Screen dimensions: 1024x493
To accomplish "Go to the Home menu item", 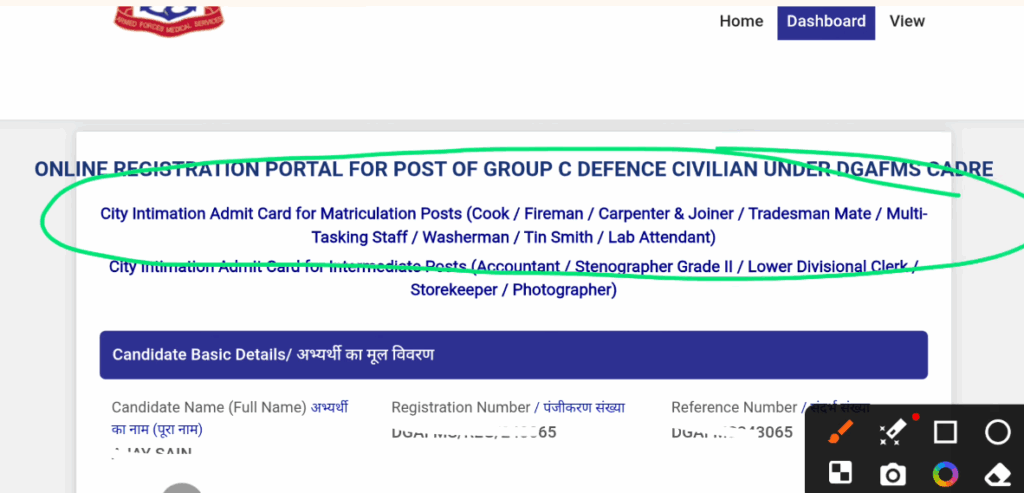I will [x=741, y=21].
